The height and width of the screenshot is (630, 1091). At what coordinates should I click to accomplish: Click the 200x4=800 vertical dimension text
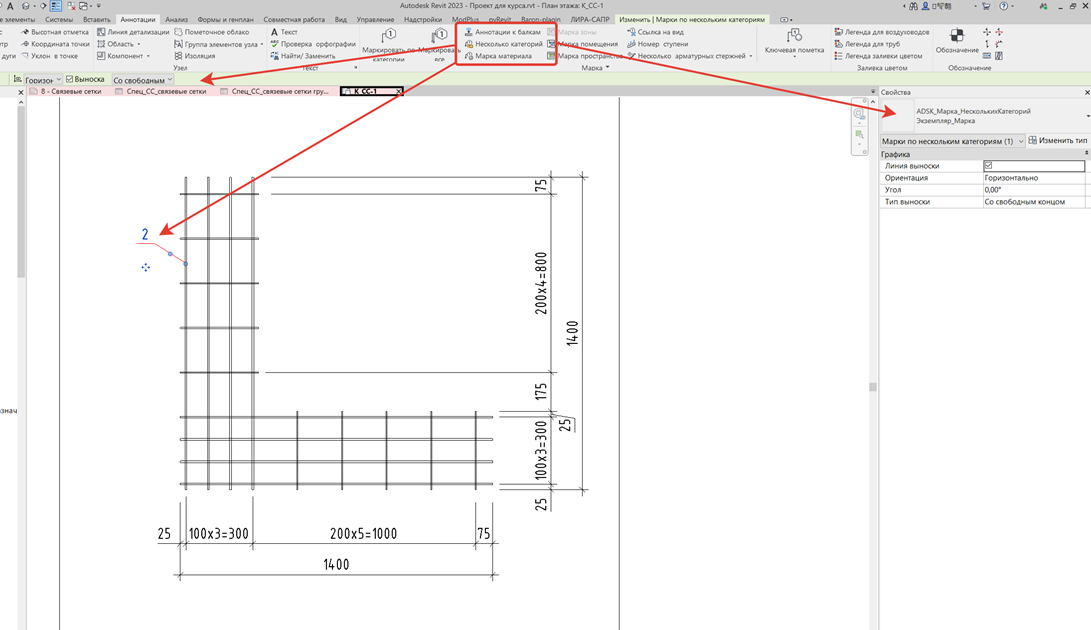(x=541, y=283)
